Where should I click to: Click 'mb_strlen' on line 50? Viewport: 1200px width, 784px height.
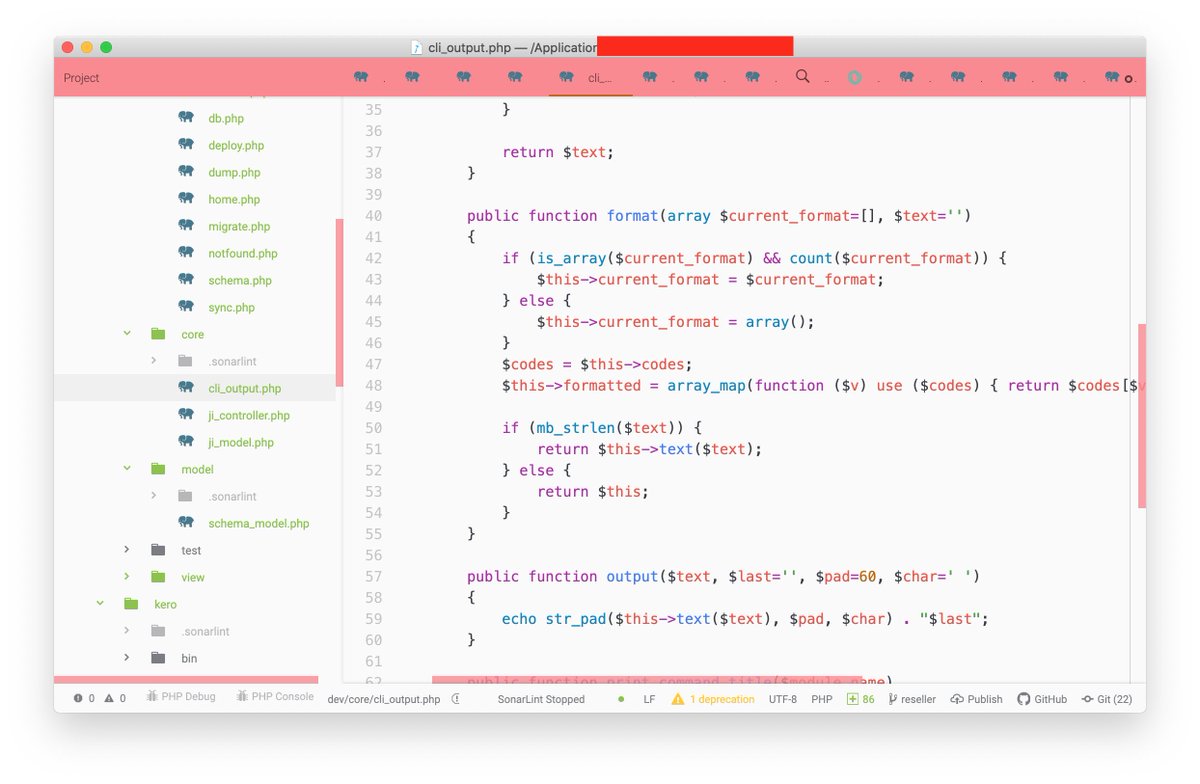click(575, 428)
